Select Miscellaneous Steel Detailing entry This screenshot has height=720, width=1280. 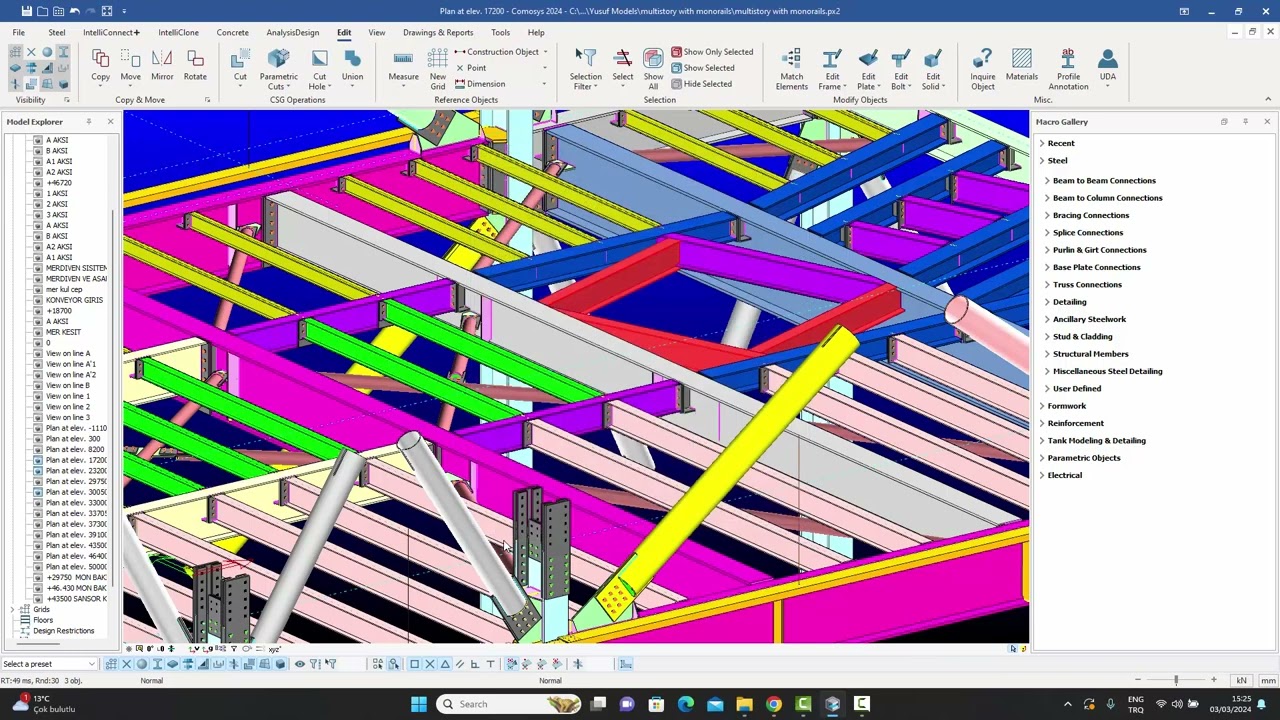(1107, 371)
